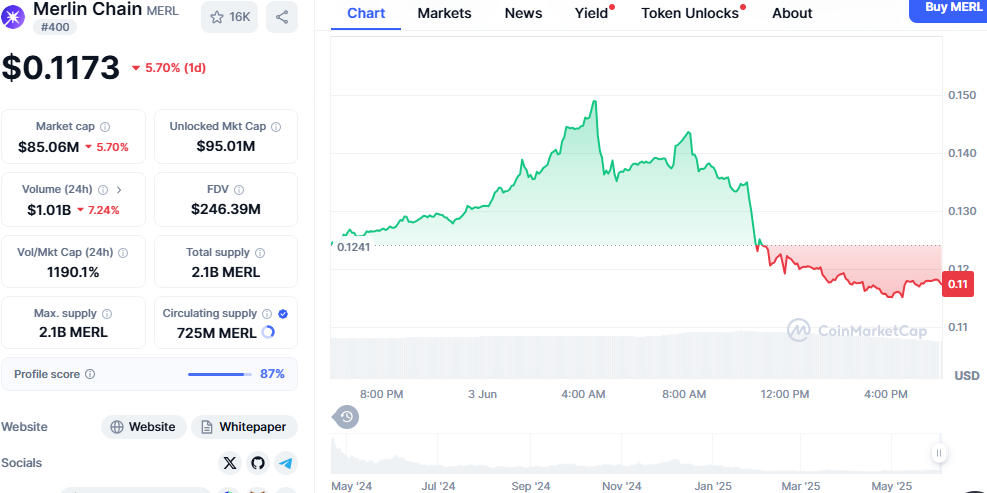Viewport: 987px width, 493px height.
Task: Click the $85.06M market cap value
Action: coord(48,147)
